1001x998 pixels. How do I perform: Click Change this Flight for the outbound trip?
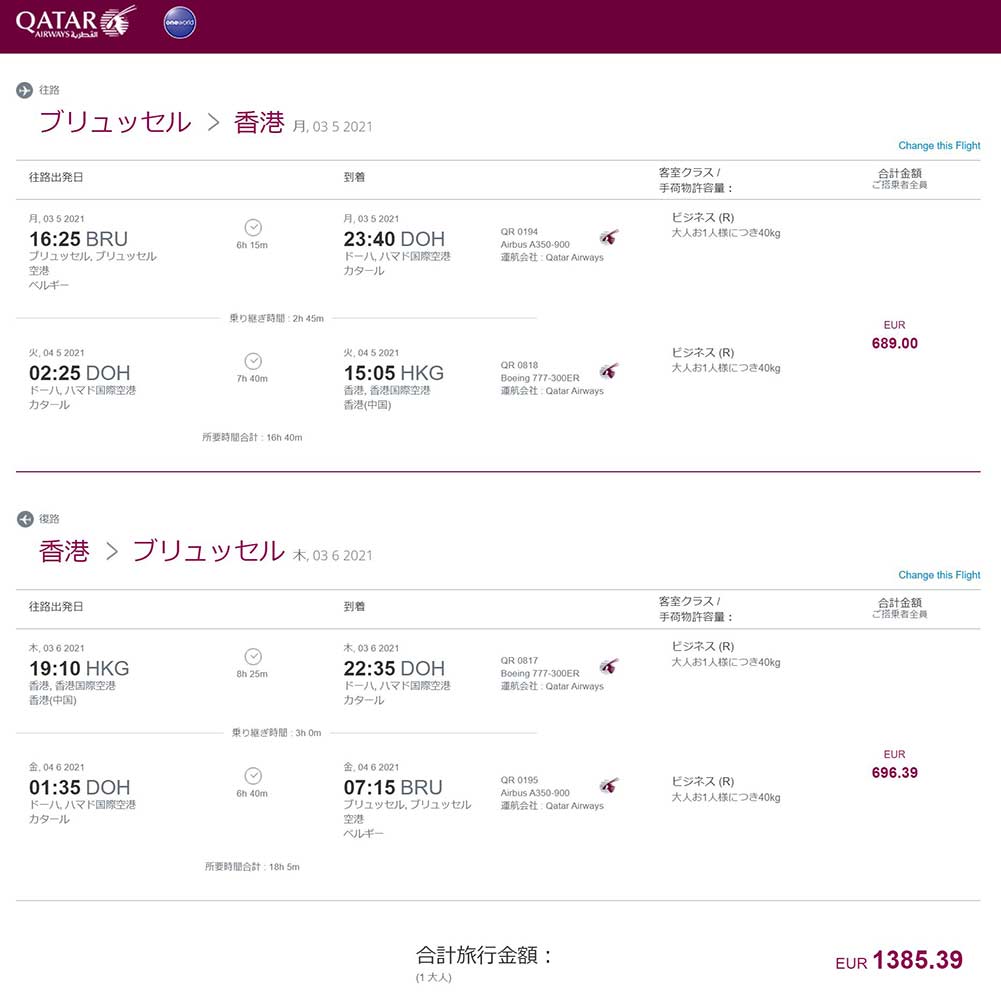[x=939, y=146]
